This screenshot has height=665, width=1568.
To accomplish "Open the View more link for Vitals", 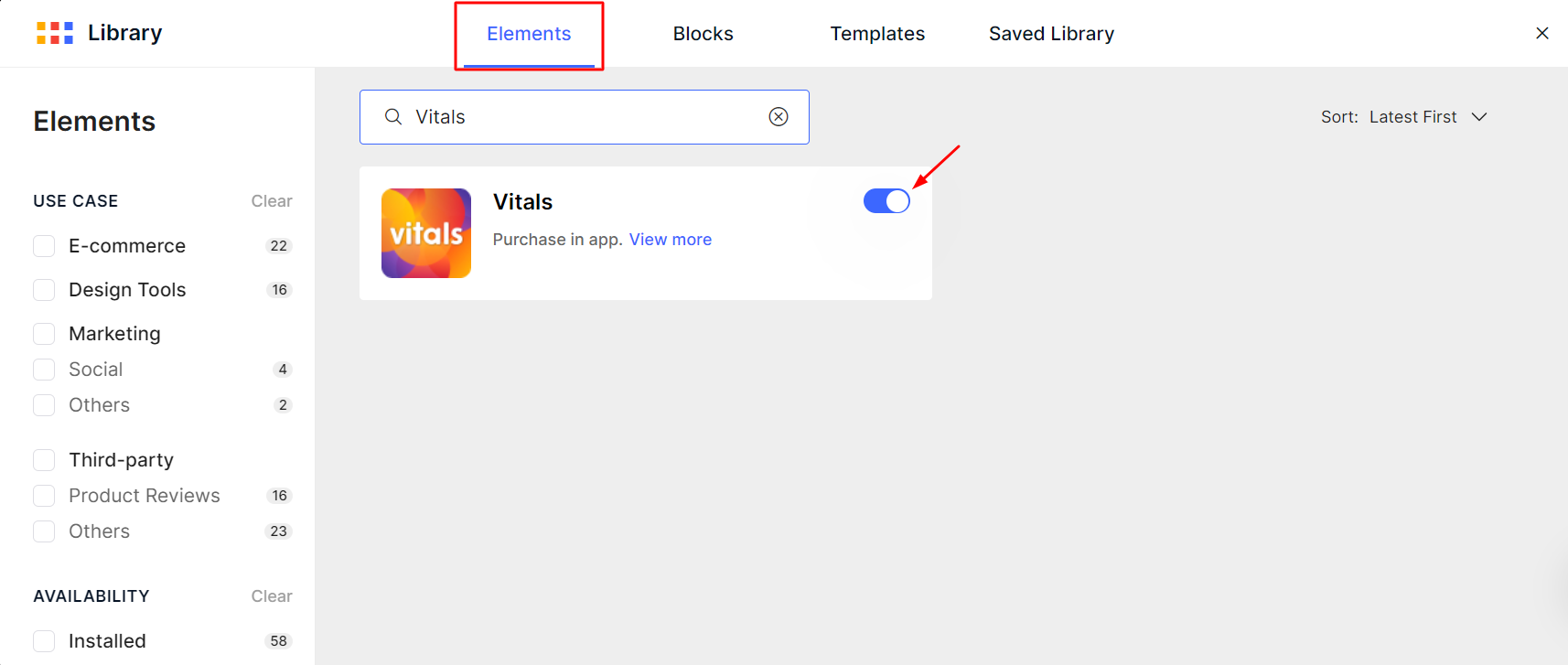I will tap(670, 240).
